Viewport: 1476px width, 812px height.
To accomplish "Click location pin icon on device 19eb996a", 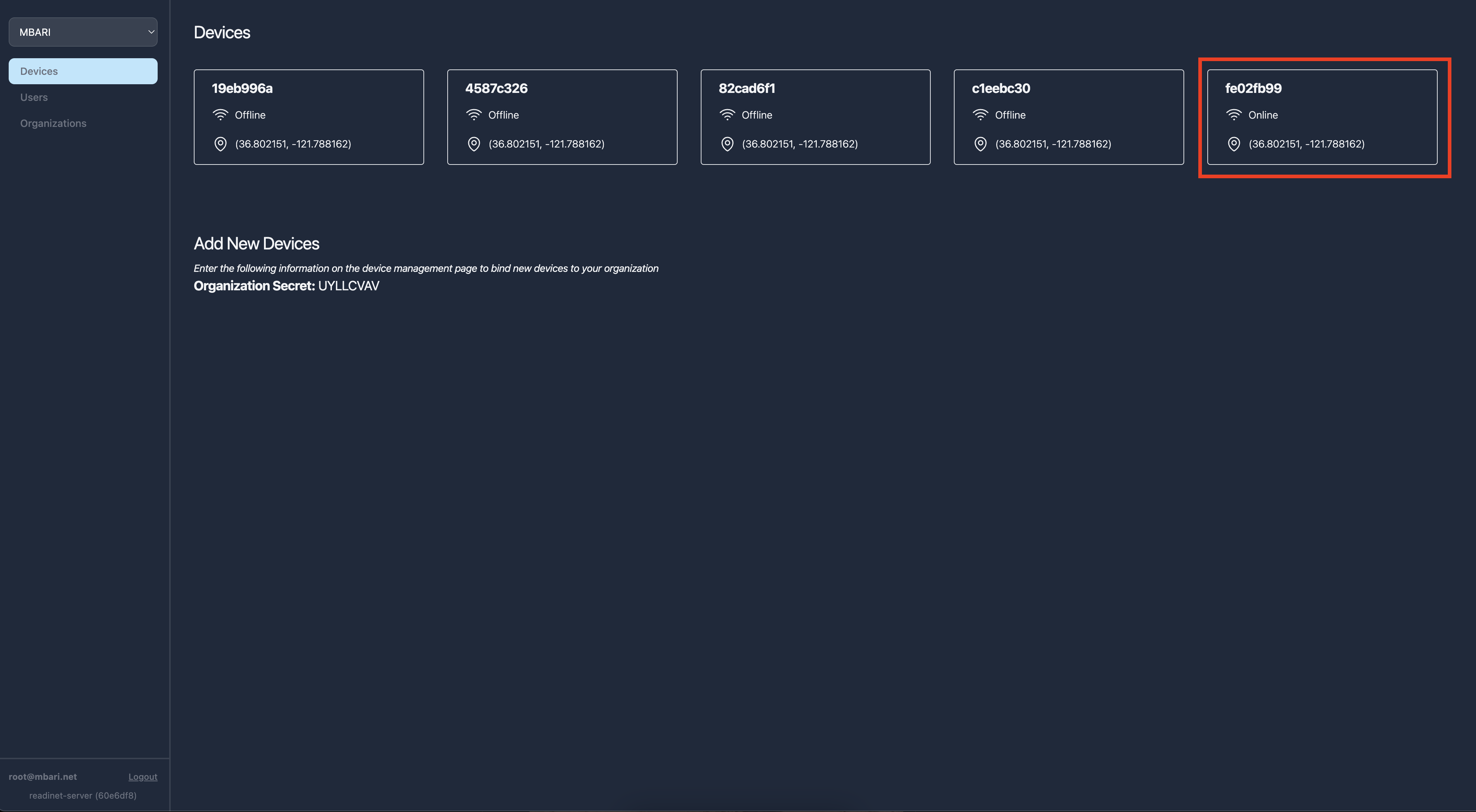I will [220, 144].
